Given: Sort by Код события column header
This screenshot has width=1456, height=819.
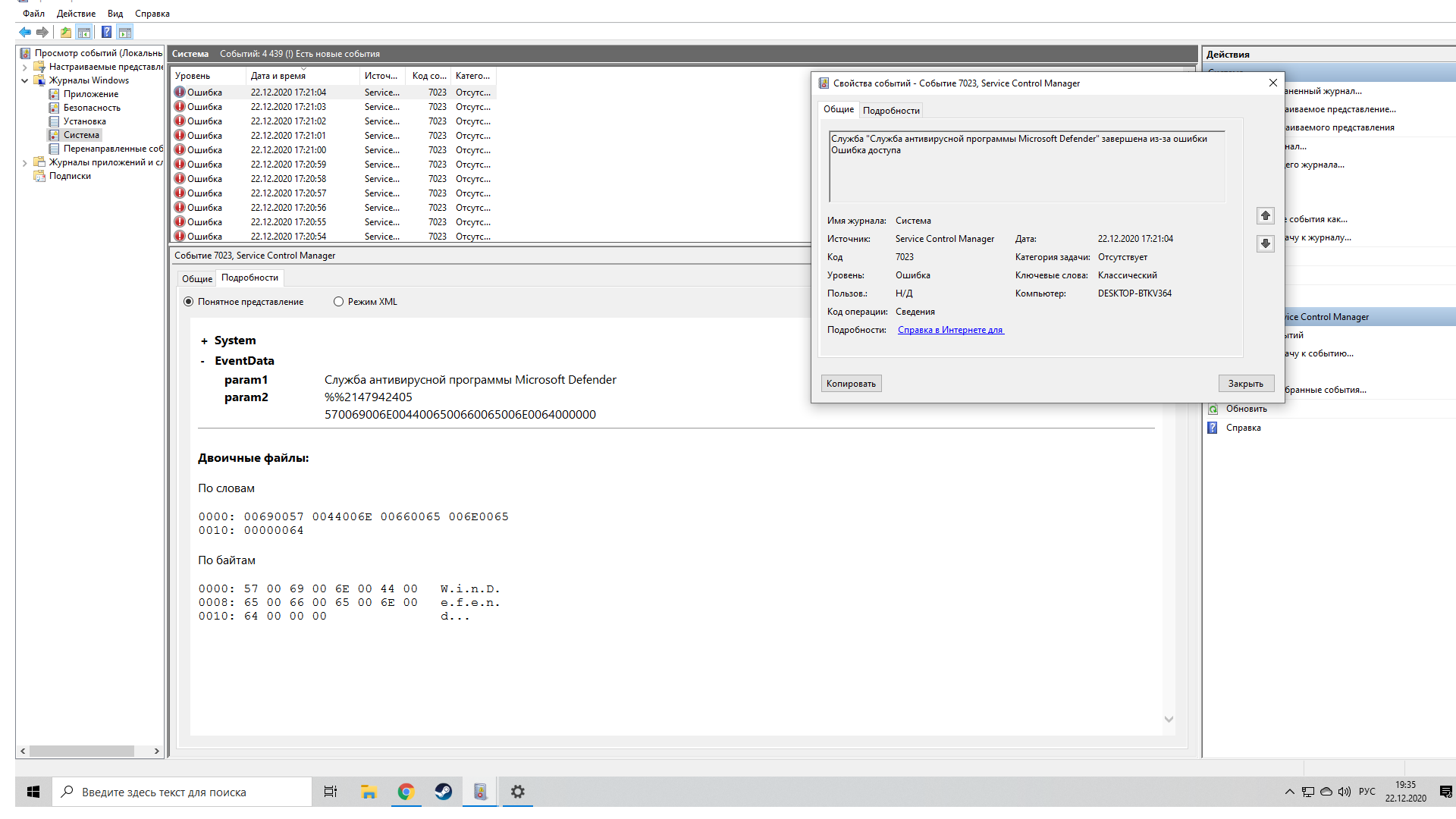Looking at the screenshot, I should point(429,76).
